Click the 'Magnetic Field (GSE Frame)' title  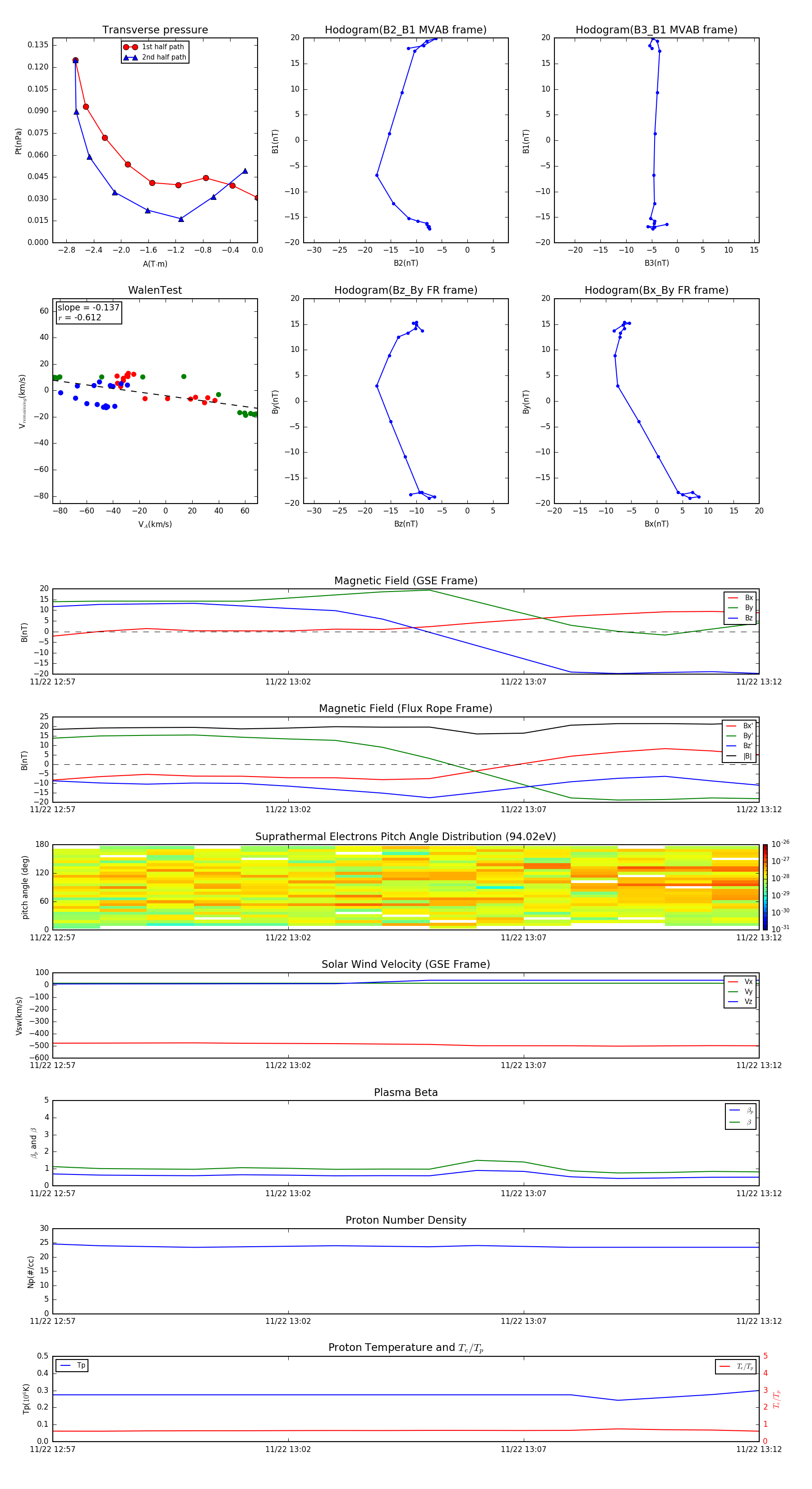coord(406,581)
